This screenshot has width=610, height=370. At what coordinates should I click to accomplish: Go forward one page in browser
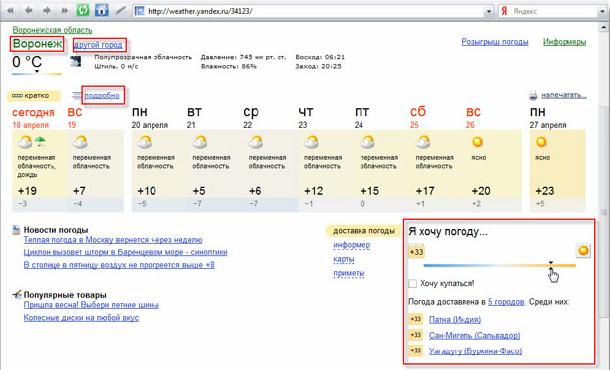coord(47,11)
